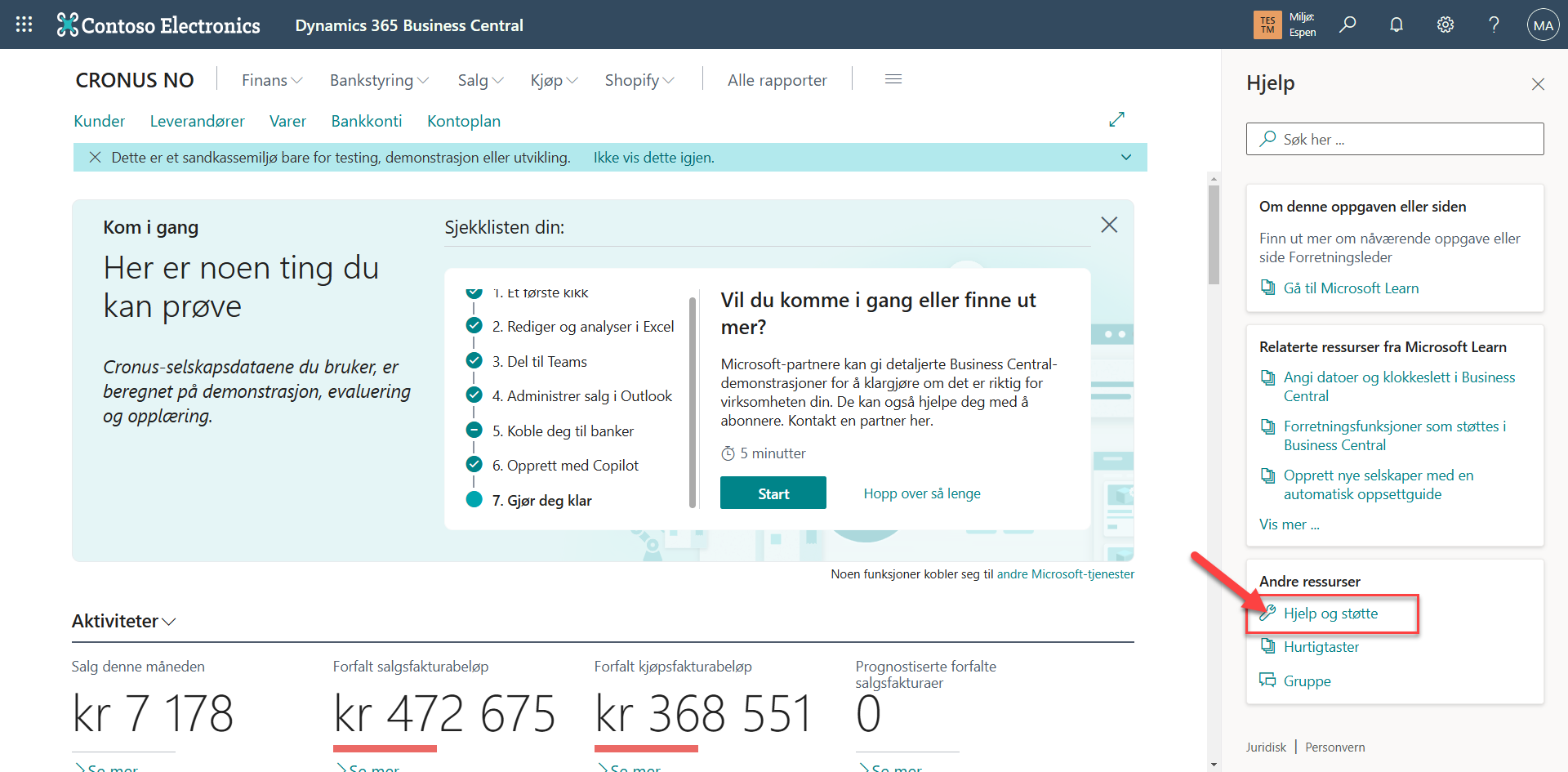Open Alle rapporter
Screen dimensions: 1568x772
click(x=777, y=80)
